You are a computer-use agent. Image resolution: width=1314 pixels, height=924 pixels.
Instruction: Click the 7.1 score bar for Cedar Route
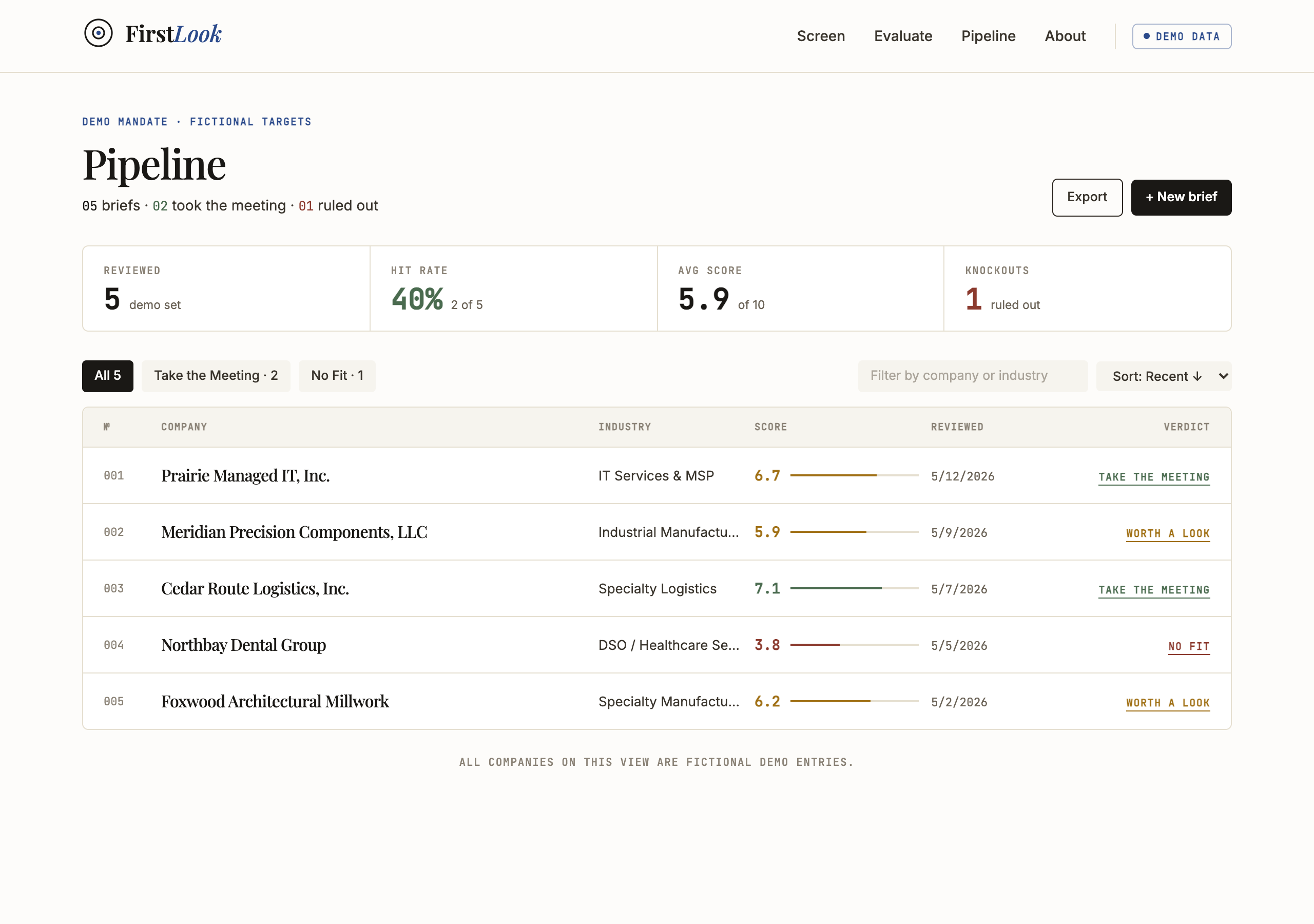[x=854, y=588]
